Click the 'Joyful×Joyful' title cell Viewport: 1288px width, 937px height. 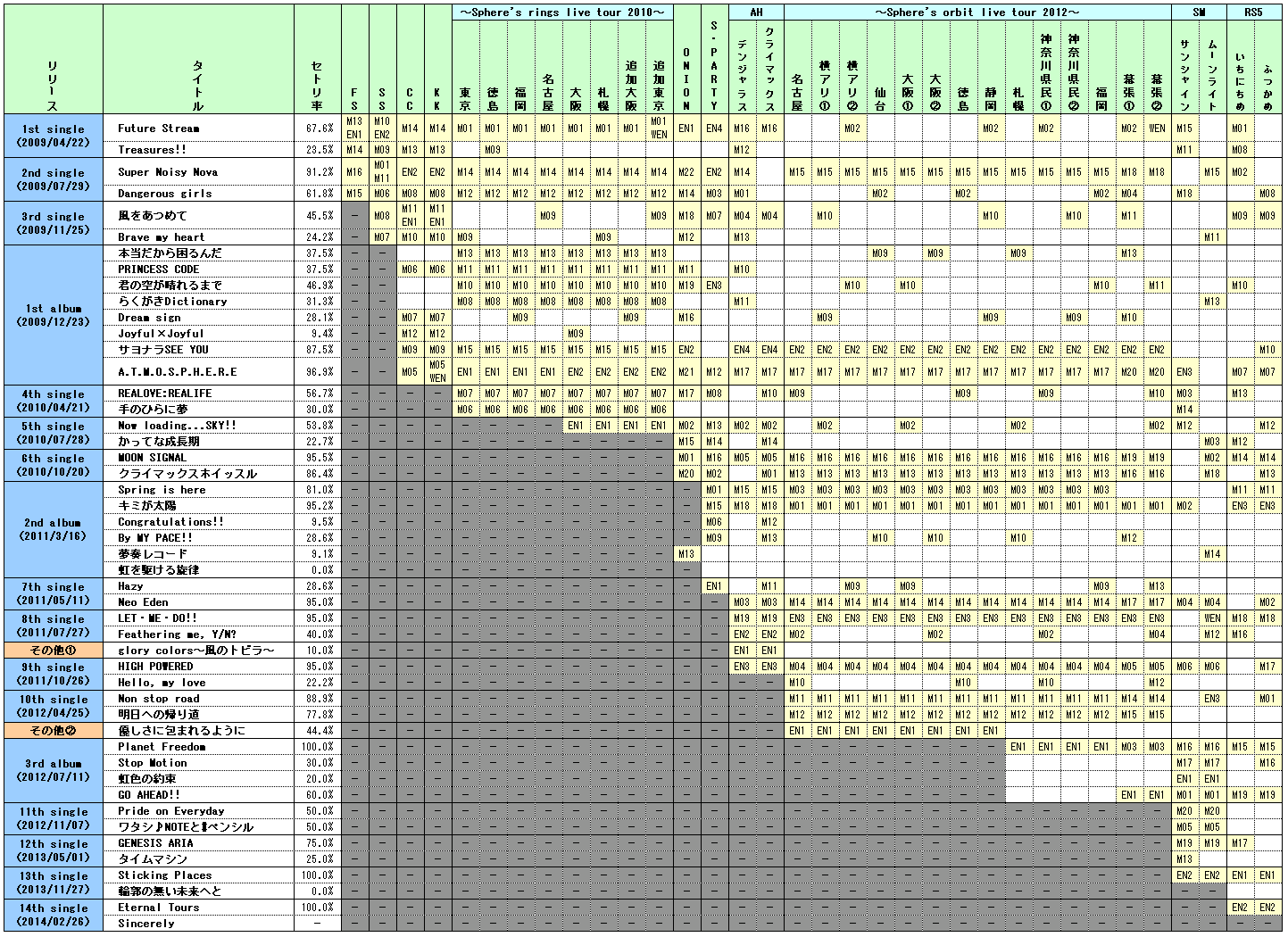tap(198, 334)
